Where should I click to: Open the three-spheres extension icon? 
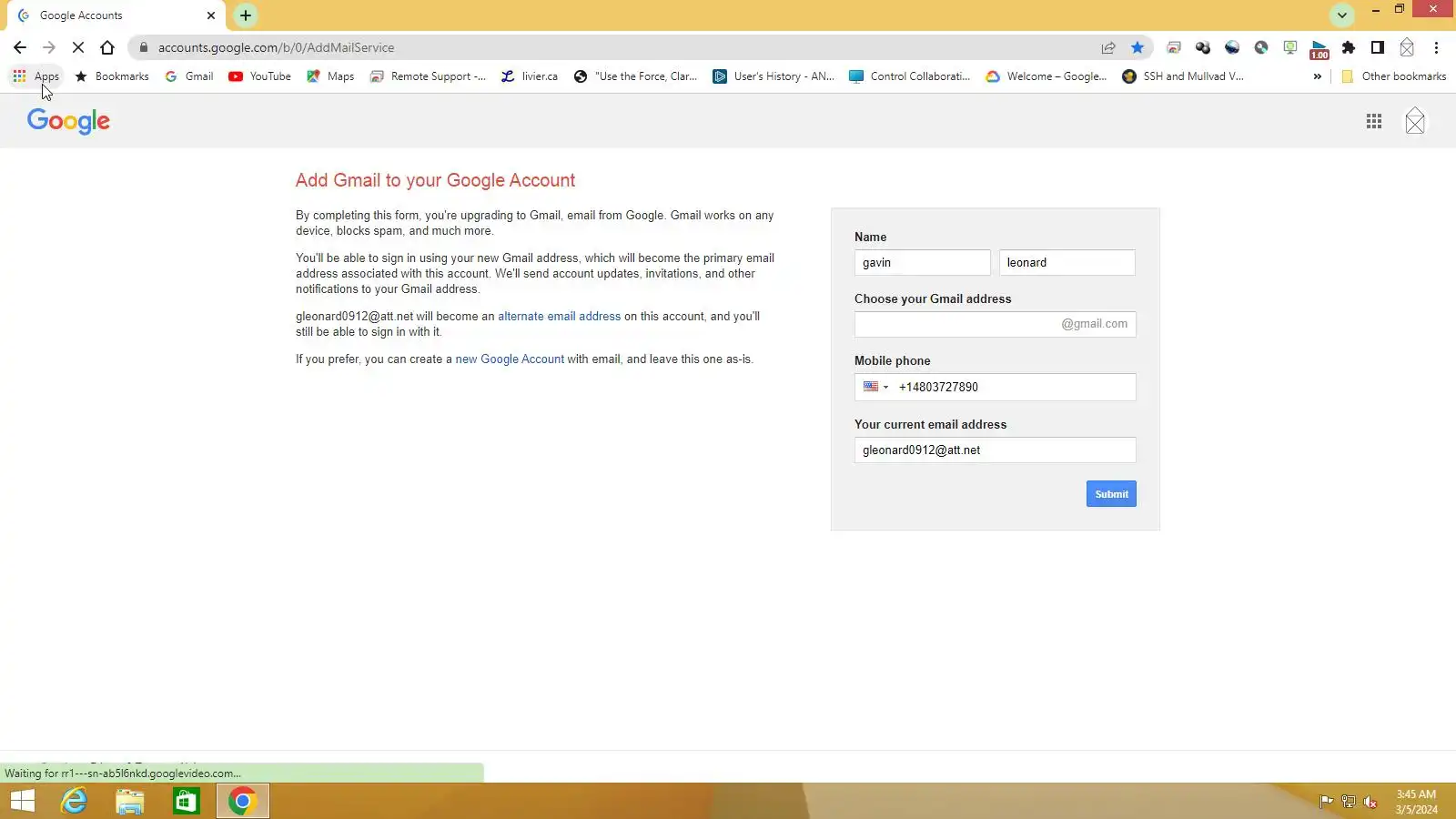point(1203,47)
